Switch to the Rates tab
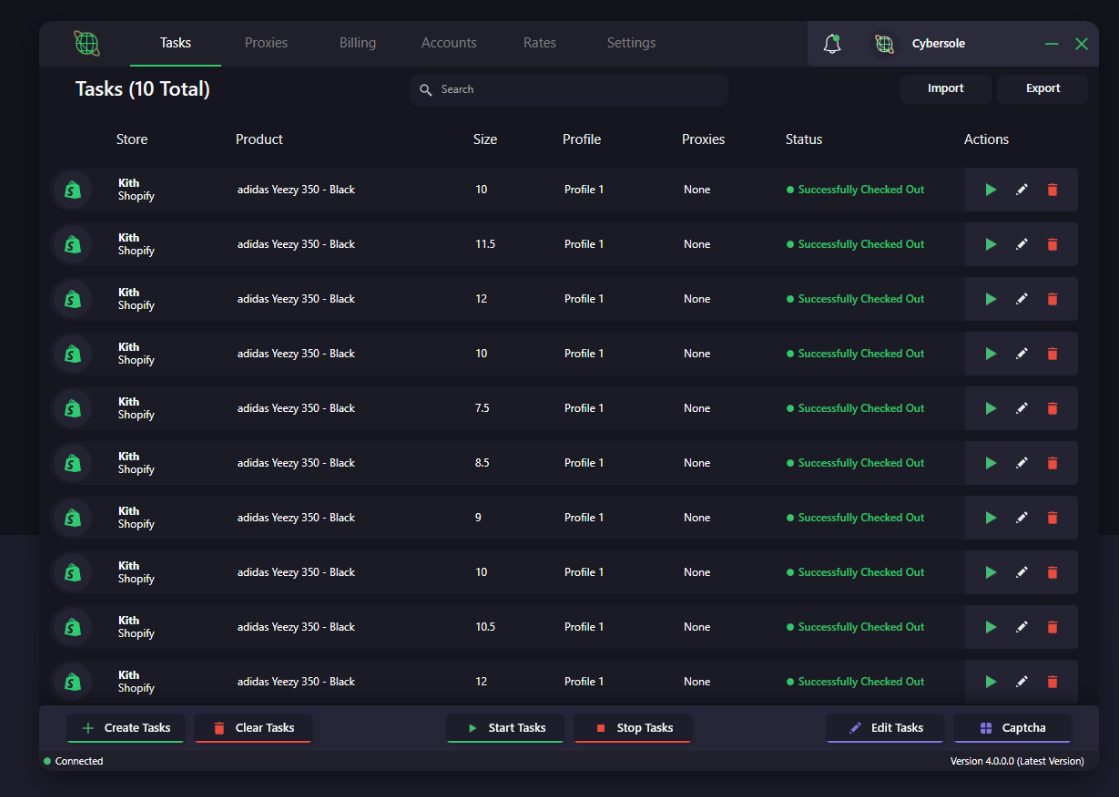Viewport: 1119px width, 797px height. 540,43
